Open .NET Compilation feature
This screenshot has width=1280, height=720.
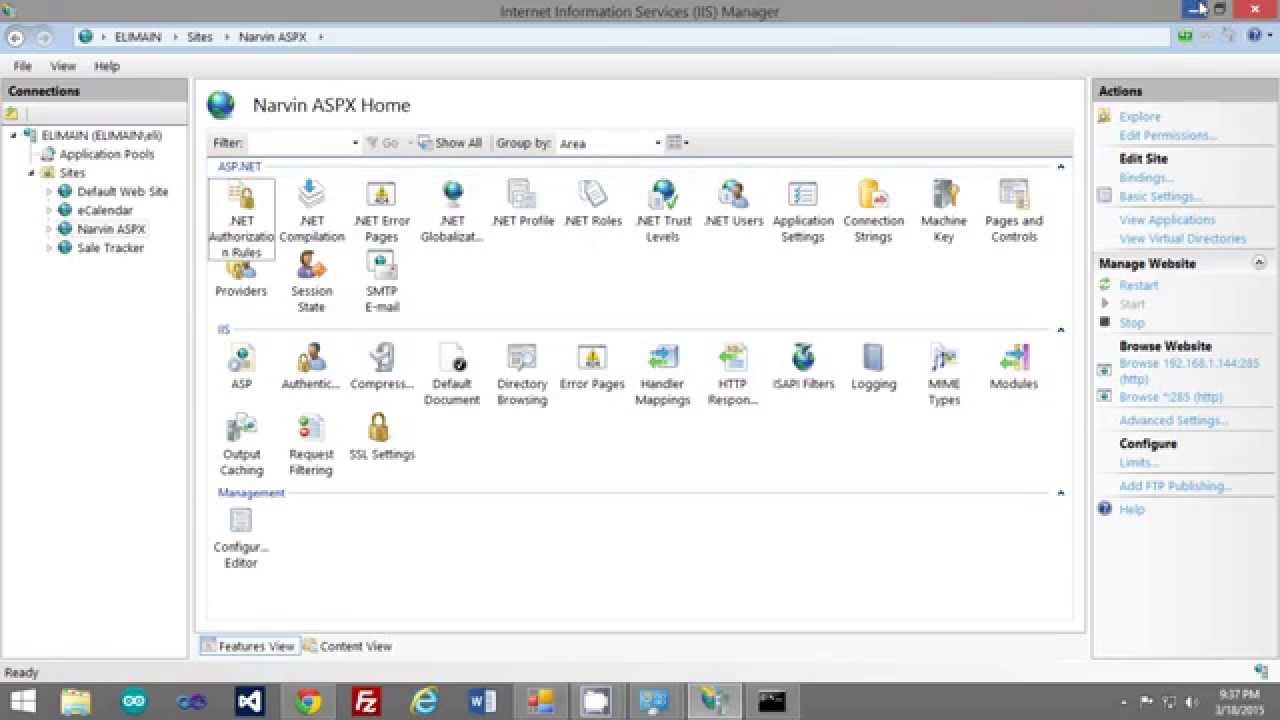coord(311,212)
